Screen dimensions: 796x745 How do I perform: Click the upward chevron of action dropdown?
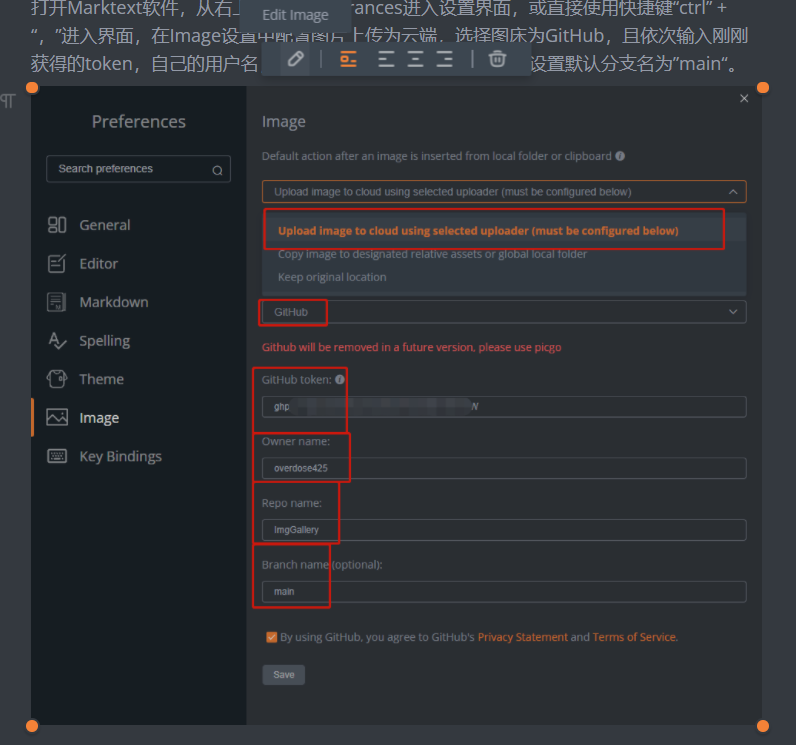click(x=733, y=192)
